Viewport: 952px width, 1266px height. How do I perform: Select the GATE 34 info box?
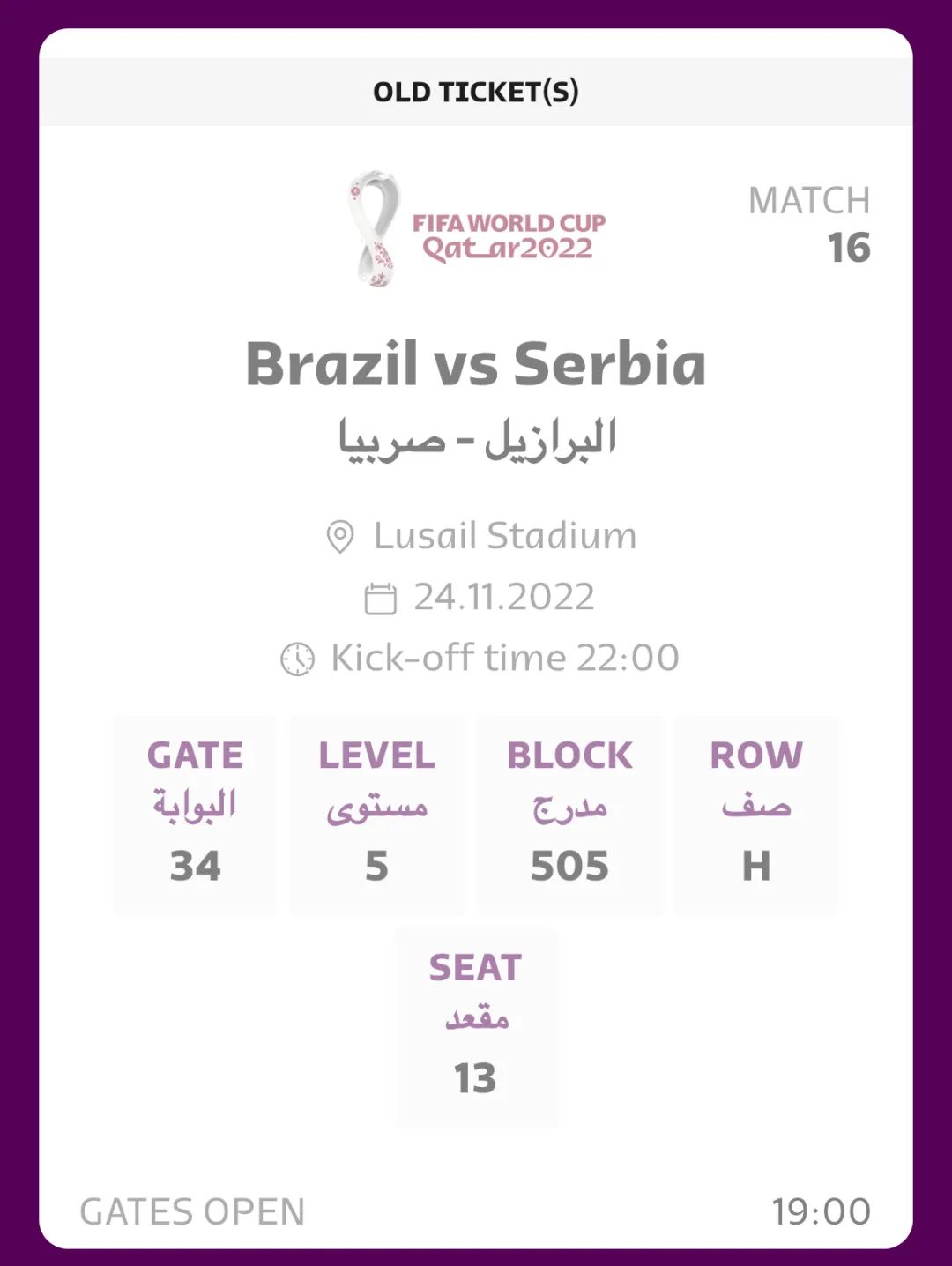point(195,814)
